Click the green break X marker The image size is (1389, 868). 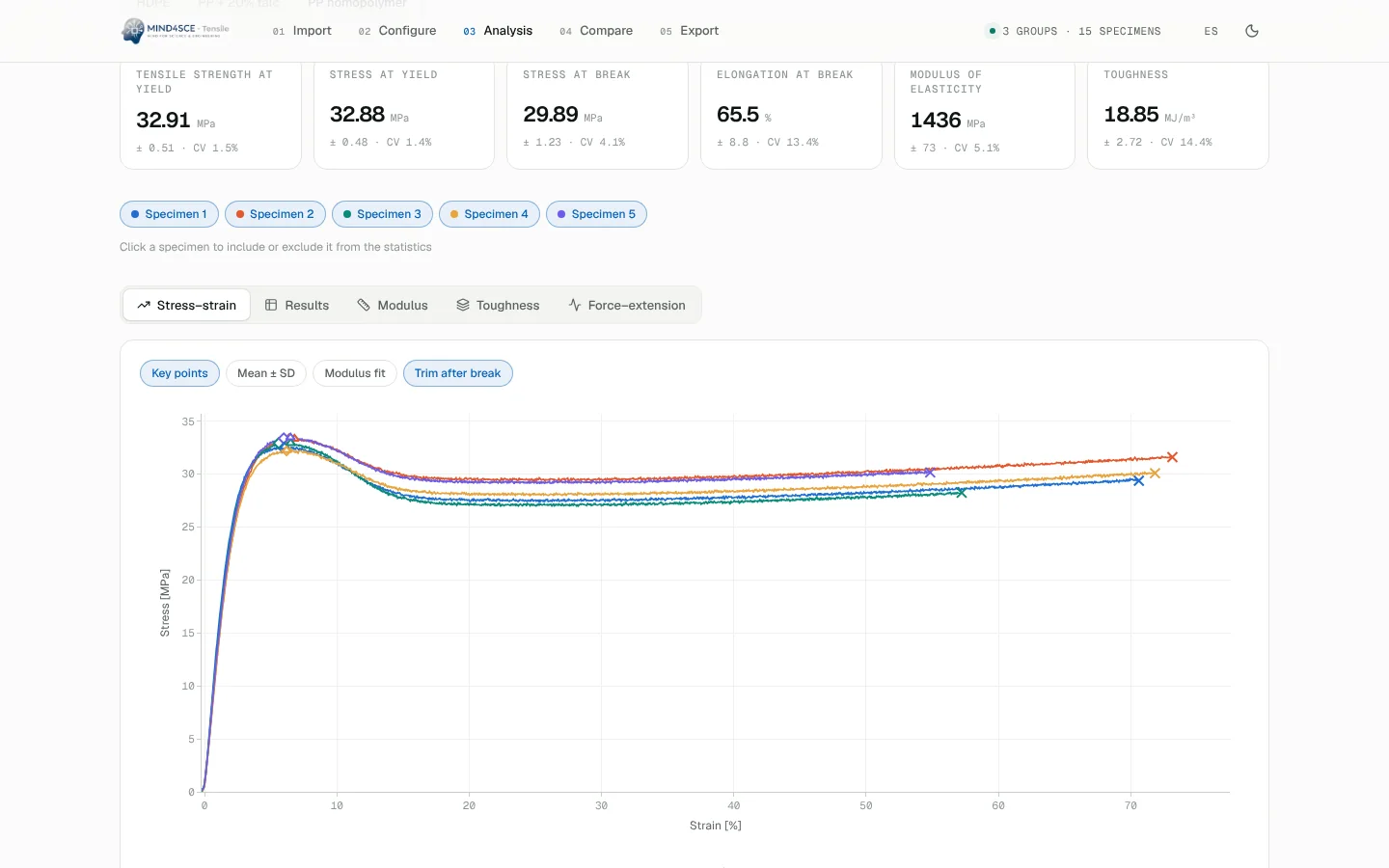(961, 492)
